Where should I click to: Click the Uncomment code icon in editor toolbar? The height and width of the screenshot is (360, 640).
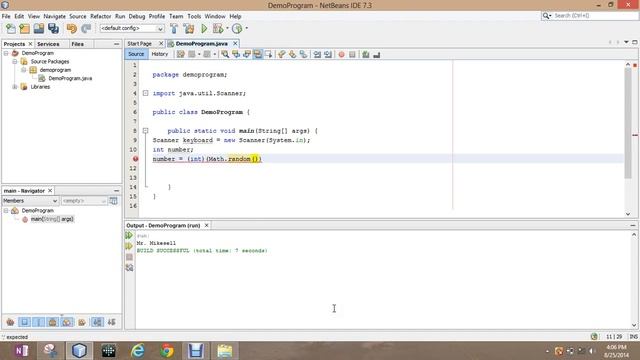click(377, 54)
